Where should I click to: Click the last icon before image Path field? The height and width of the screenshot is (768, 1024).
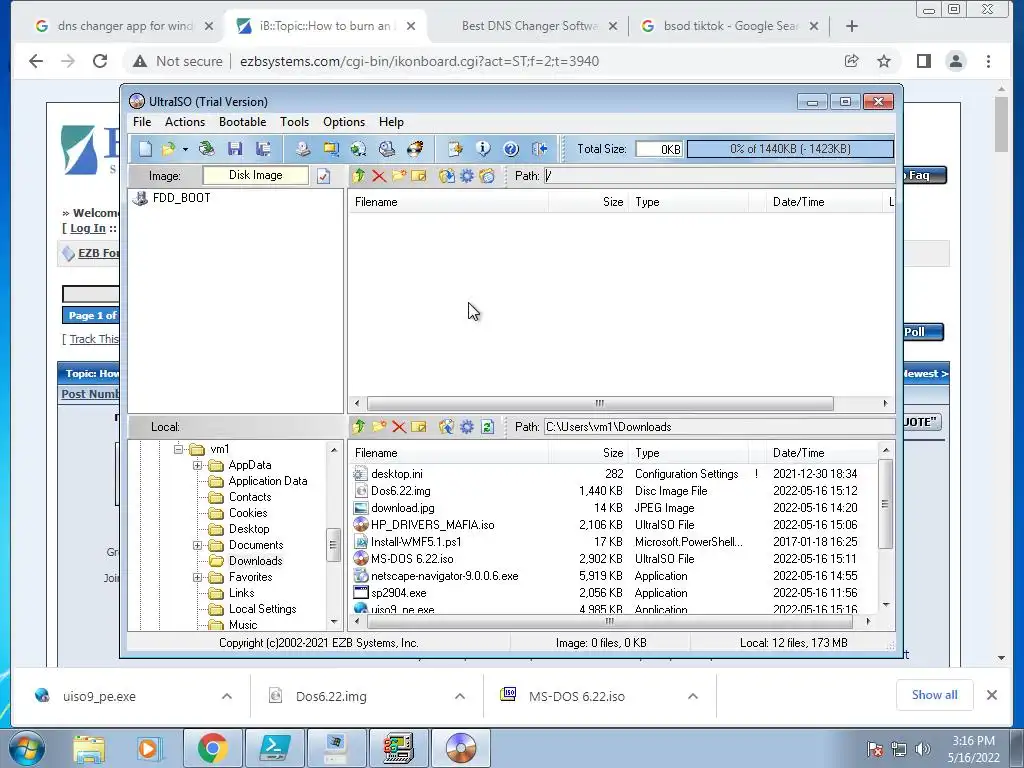(x=487, y=176)
